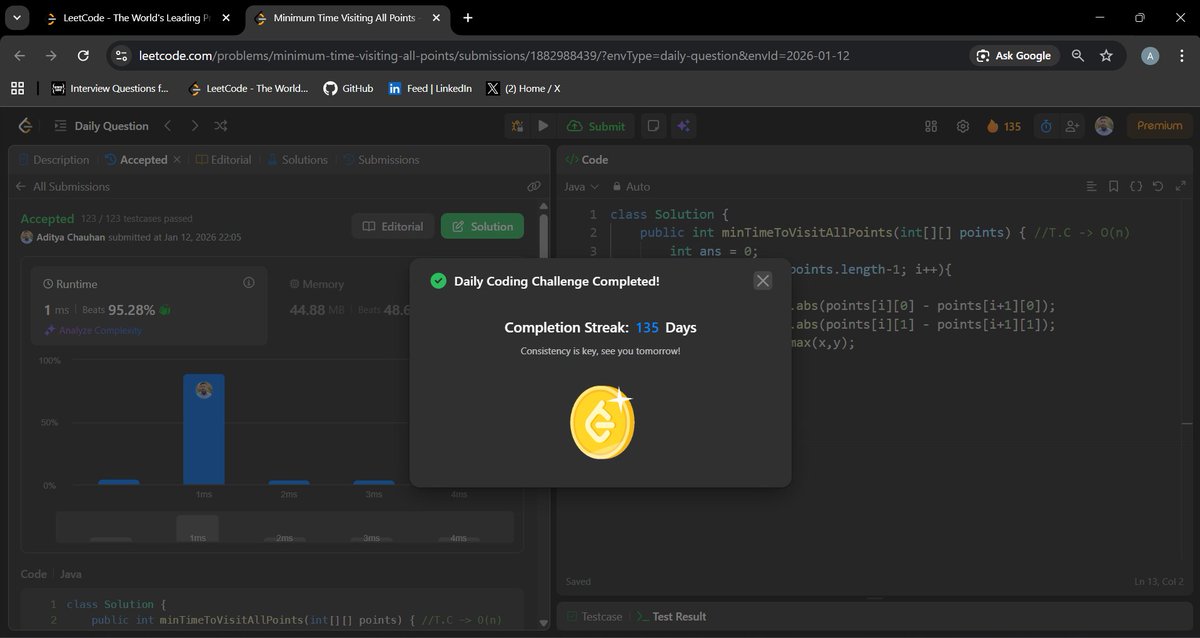Click the bookmark icon in code editor

click(x=1114, y=187)
